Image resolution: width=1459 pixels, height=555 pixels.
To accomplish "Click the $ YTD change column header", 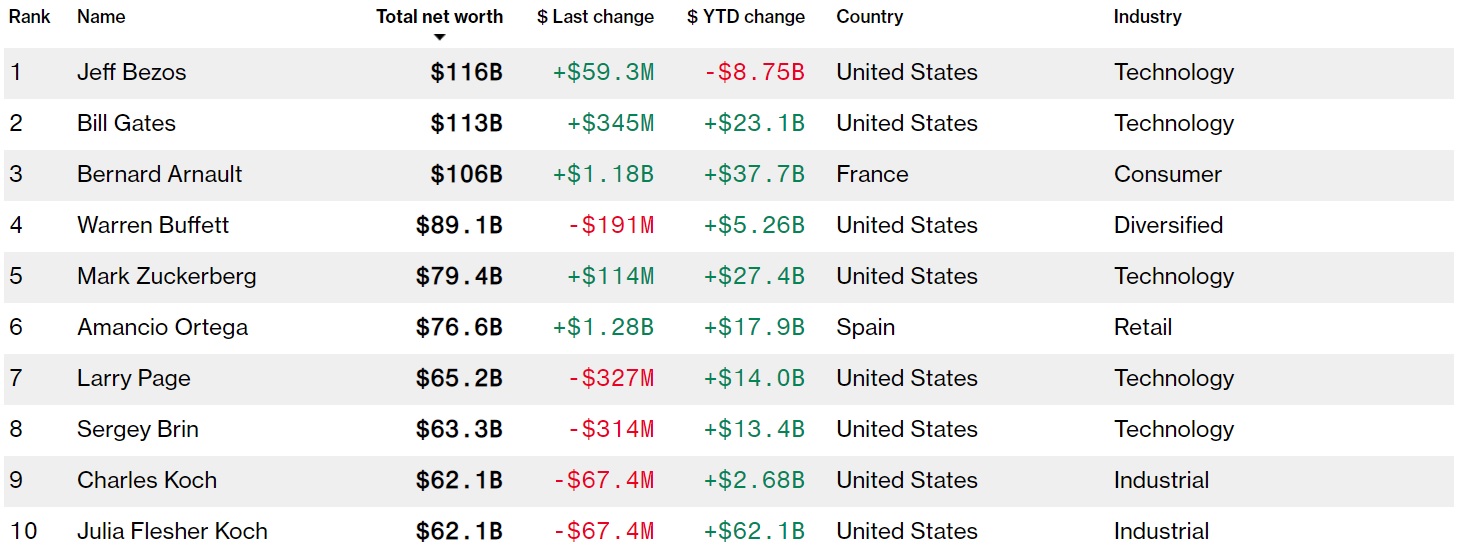I will 746,17.
